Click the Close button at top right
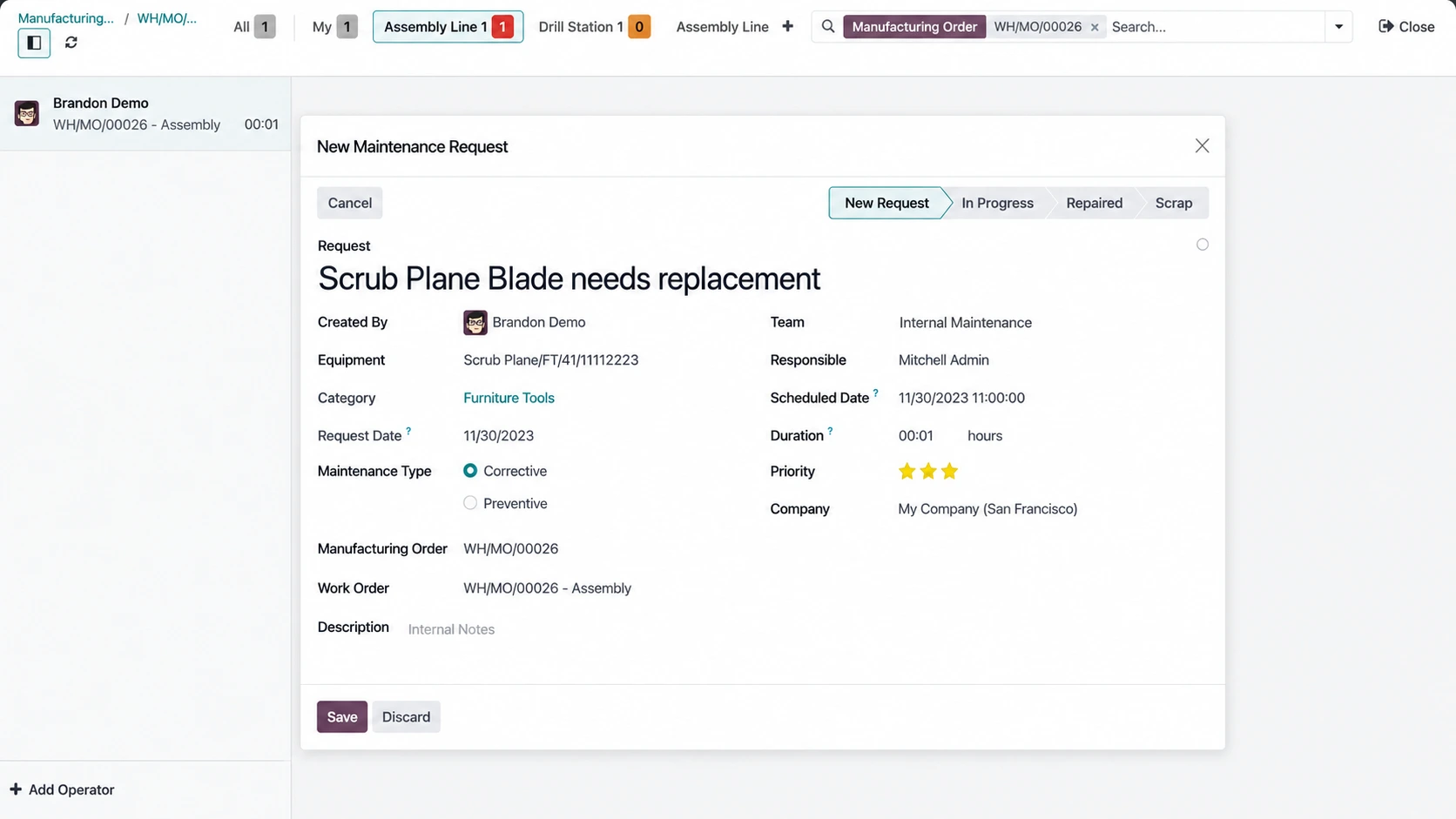This screenshot has width=1456, height=819. point(1406,27)
